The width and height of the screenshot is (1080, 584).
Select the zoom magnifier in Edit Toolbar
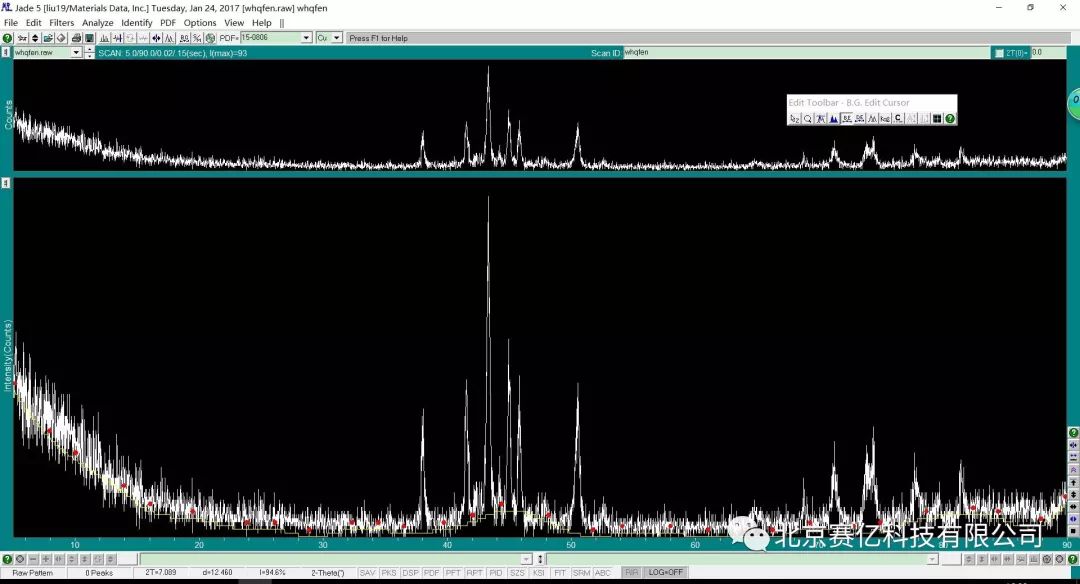(807, 118)
